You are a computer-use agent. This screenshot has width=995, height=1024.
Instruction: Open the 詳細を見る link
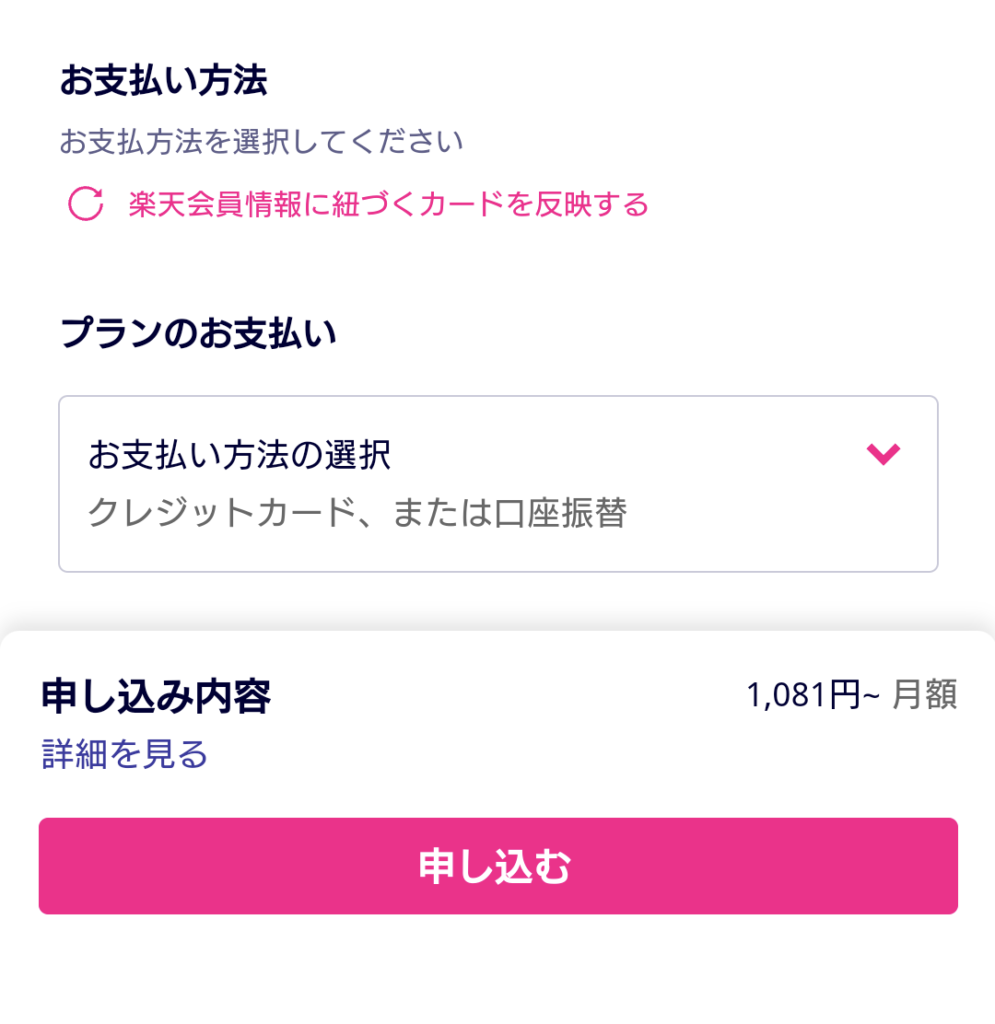point(125,753)
